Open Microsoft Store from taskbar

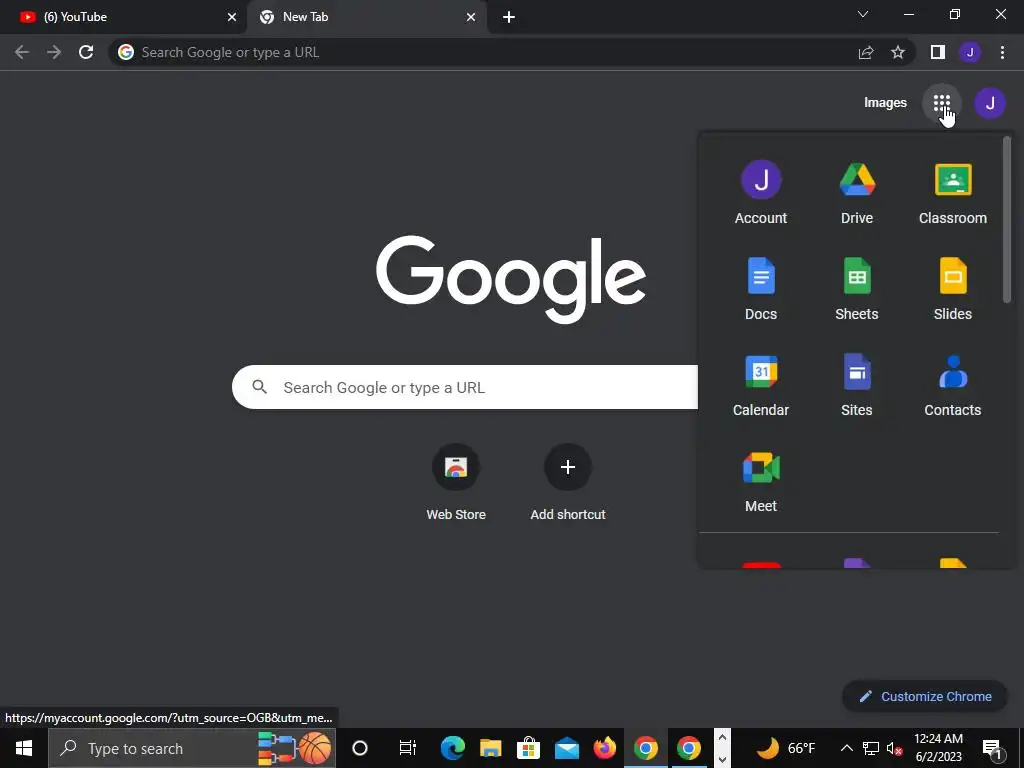click(x=528, y=748)
